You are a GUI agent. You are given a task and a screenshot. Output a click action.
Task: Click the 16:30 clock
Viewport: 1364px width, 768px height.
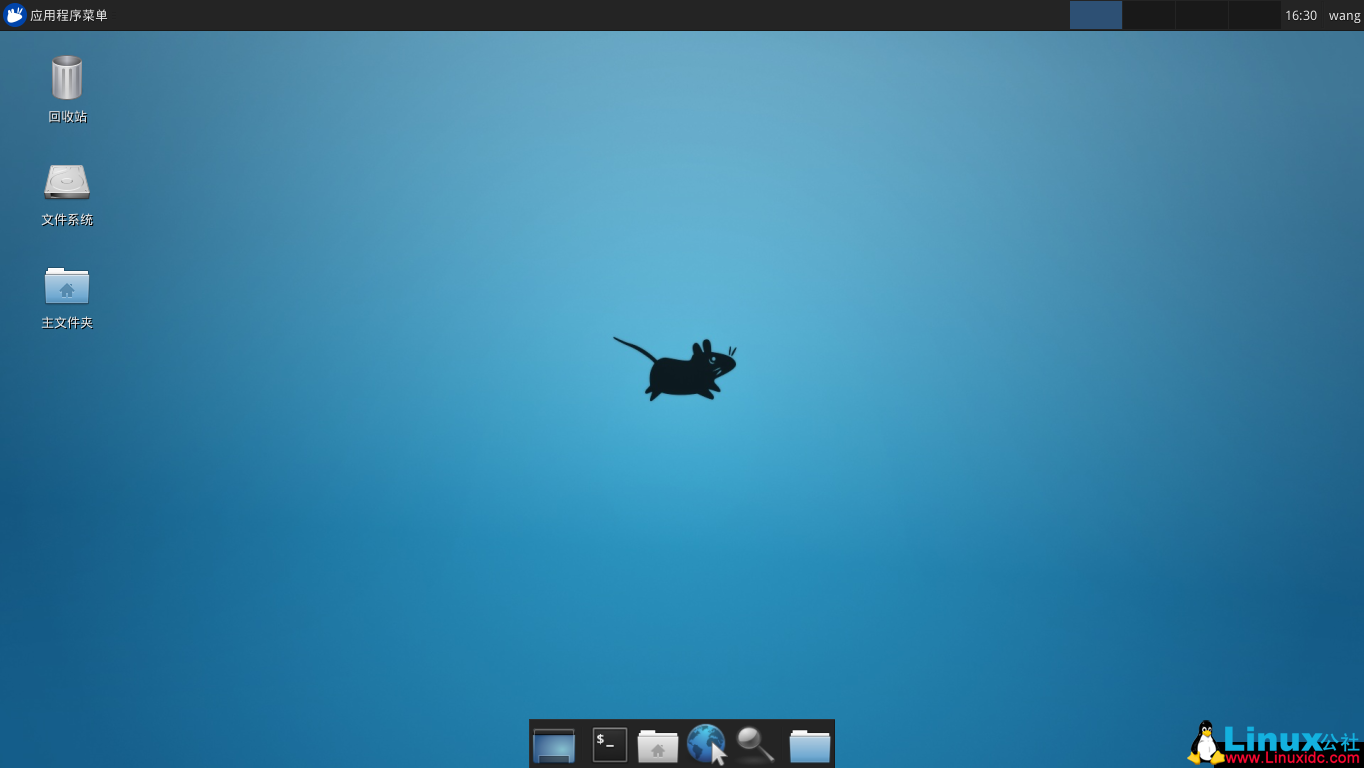(1301, 16)
